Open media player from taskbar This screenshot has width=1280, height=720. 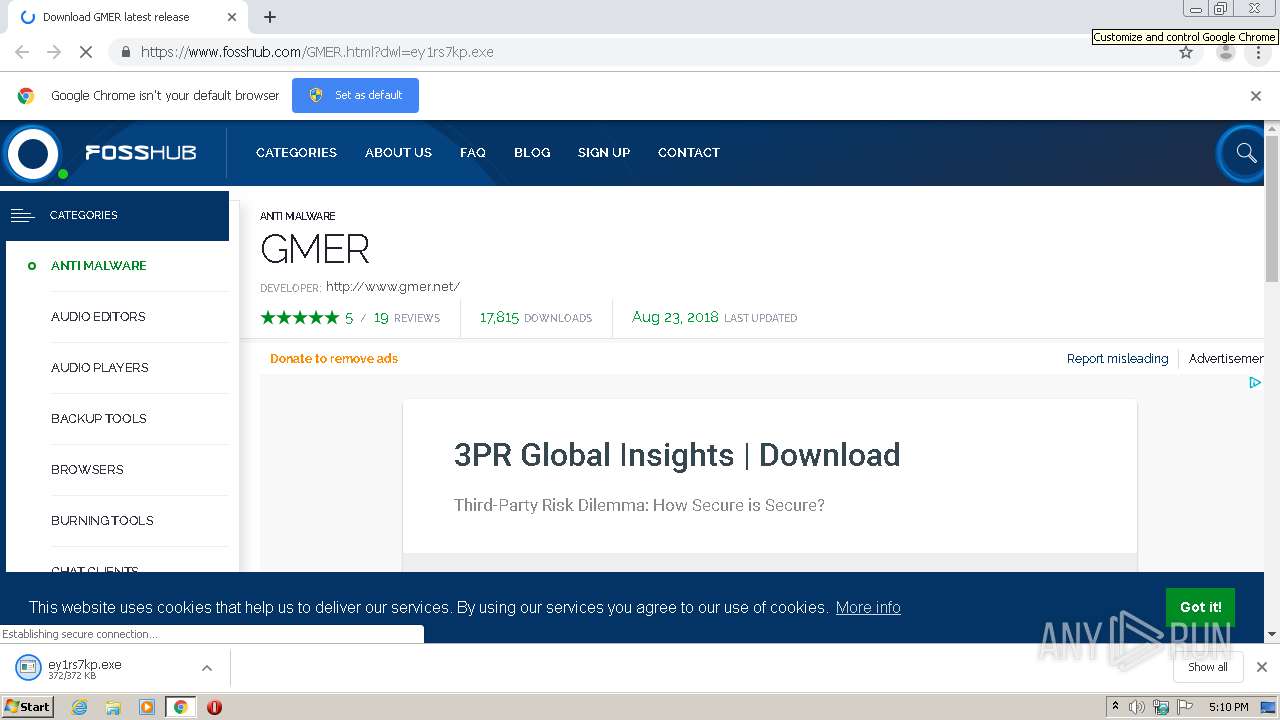pyautogui.click(x=147, y=707)
